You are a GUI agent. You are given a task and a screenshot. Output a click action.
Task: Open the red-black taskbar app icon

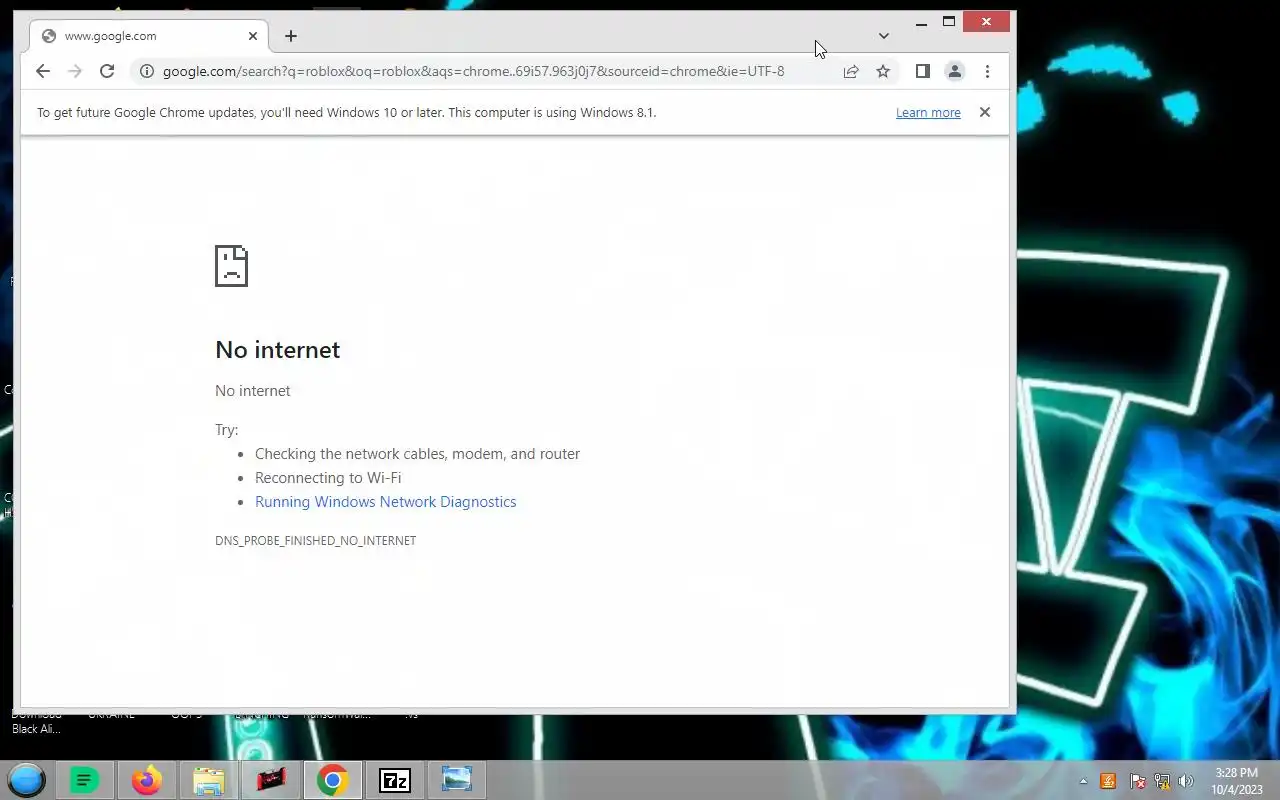tap(271, 780)
